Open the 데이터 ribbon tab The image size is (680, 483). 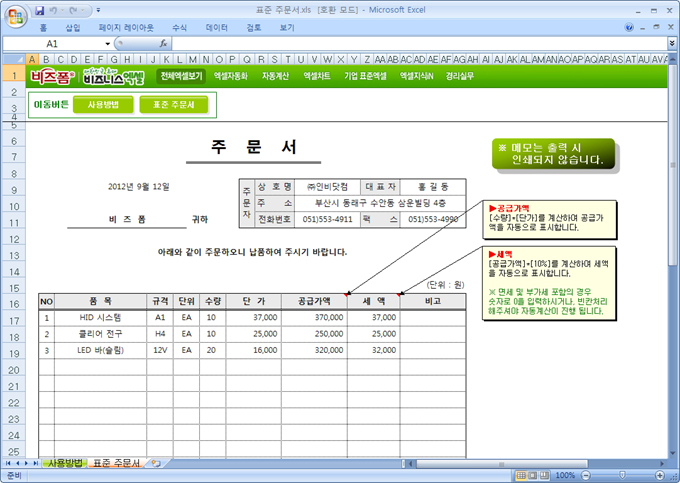[216, 28]
